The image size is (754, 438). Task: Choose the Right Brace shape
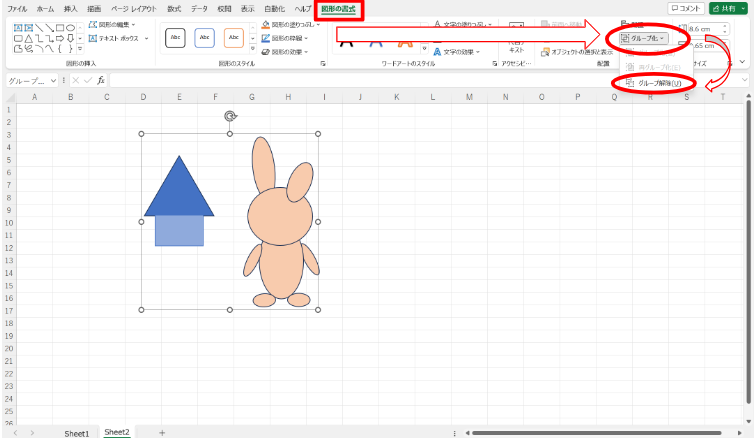pos(71,49)
